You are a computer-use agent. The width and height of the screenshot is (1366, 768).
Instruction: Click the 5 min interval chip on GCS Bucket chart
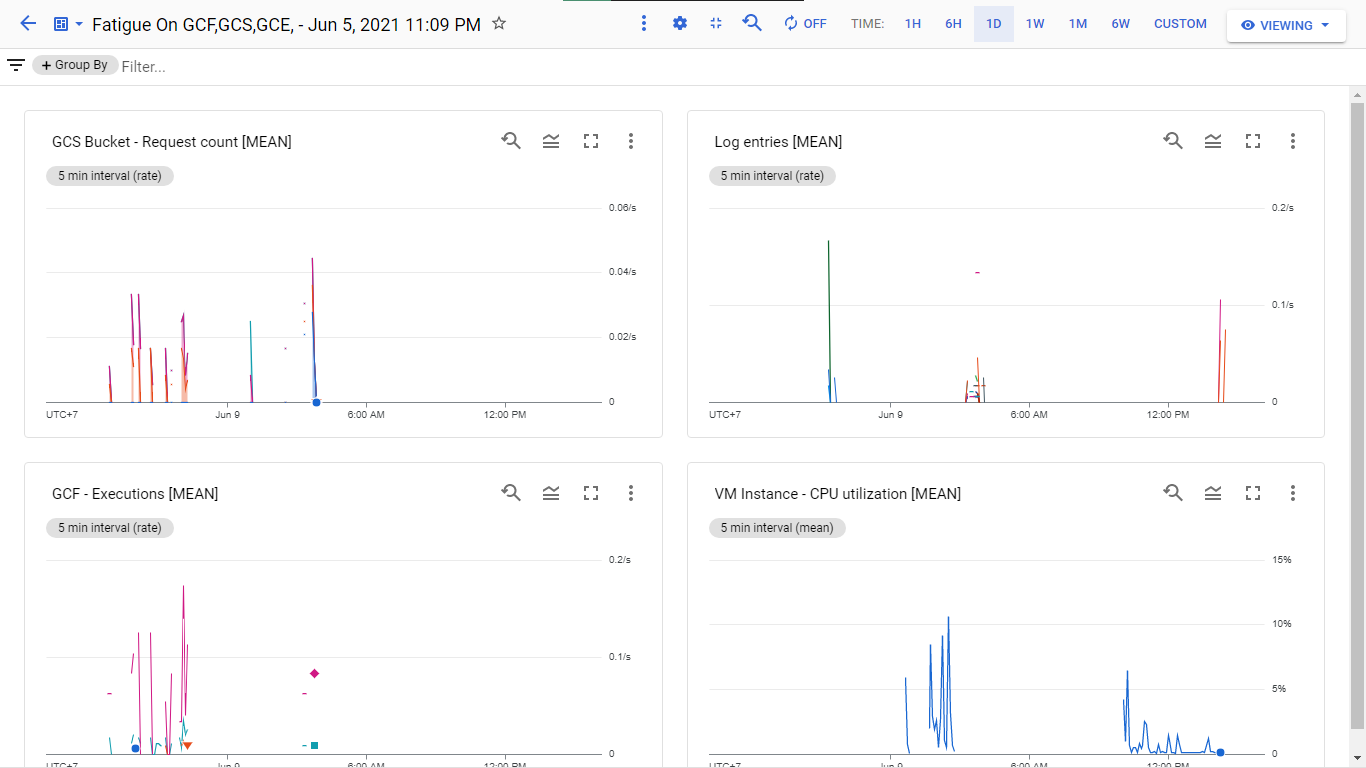110,176
